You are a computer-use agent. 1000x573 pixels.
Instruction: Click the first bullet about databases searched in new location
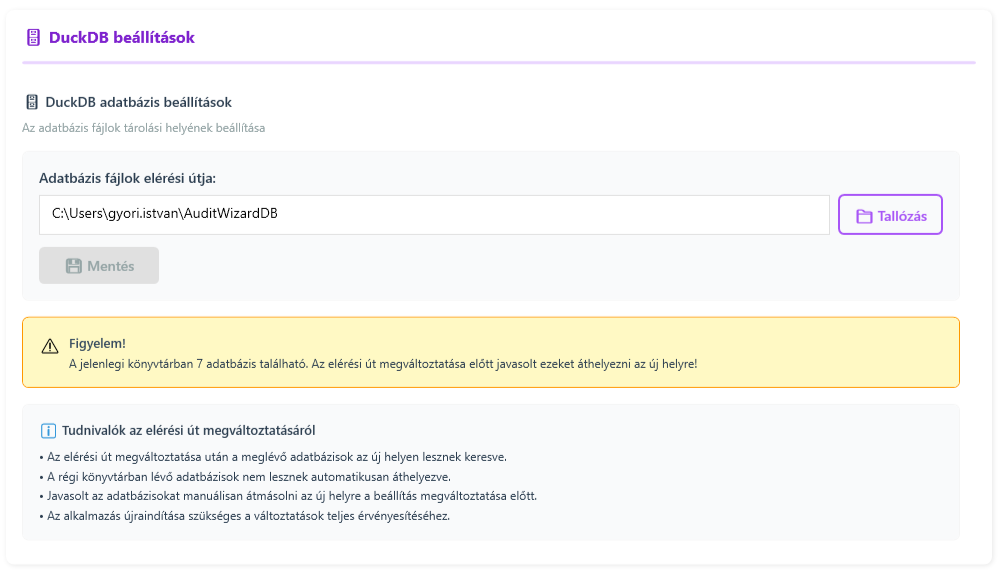pyautogui.click(x=272, y=457)
